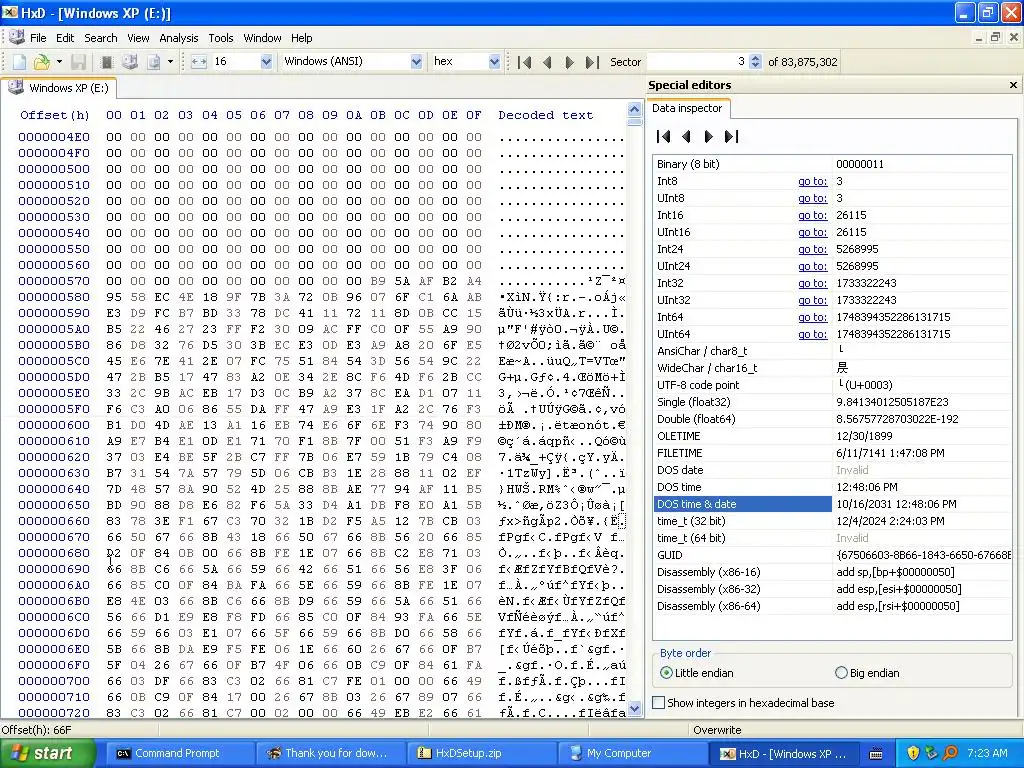Go to previous sector toolbar arrow

click(547, 62)
